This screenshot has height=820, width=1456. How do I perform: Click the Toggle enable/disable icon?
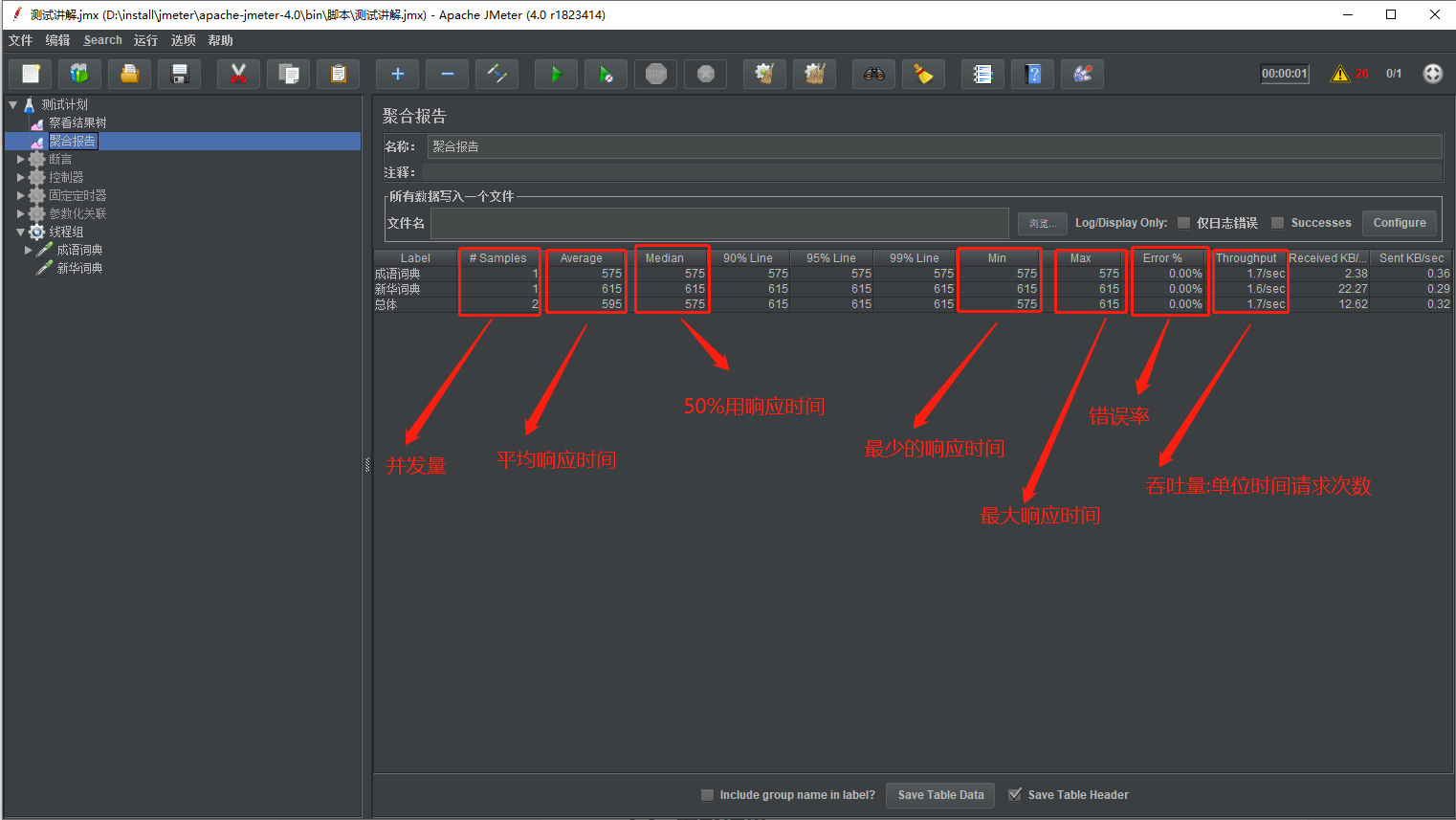[497, 74]
